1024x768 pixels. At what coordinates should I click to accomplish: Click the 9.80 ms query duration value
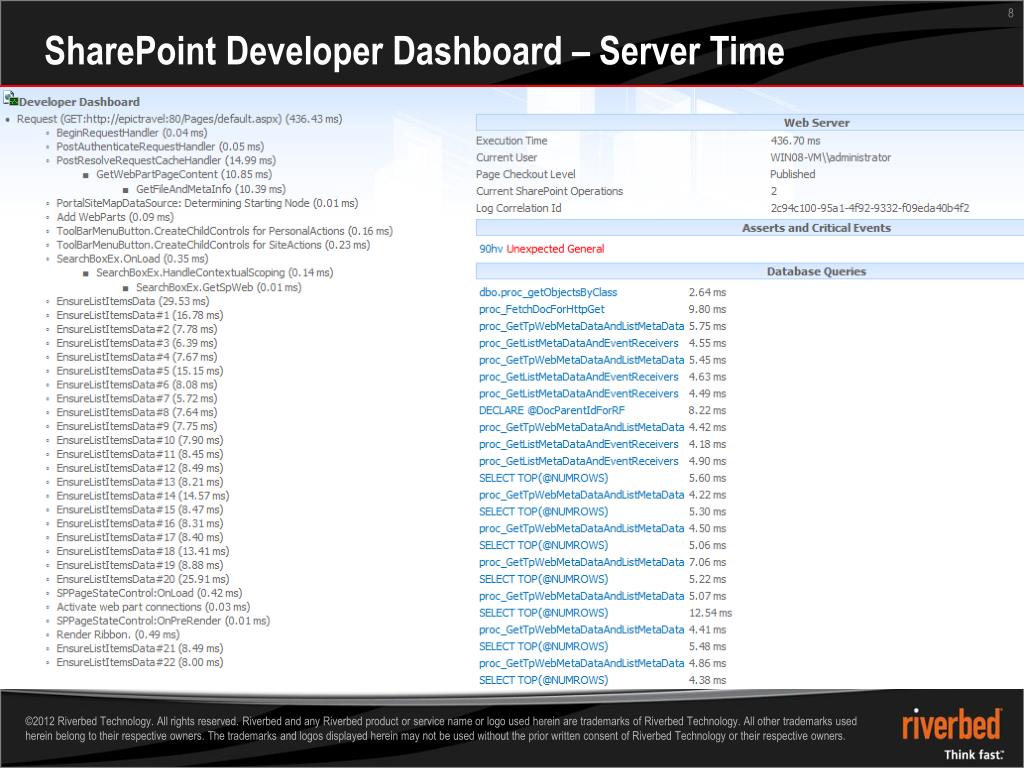click(x=707, y=309)
